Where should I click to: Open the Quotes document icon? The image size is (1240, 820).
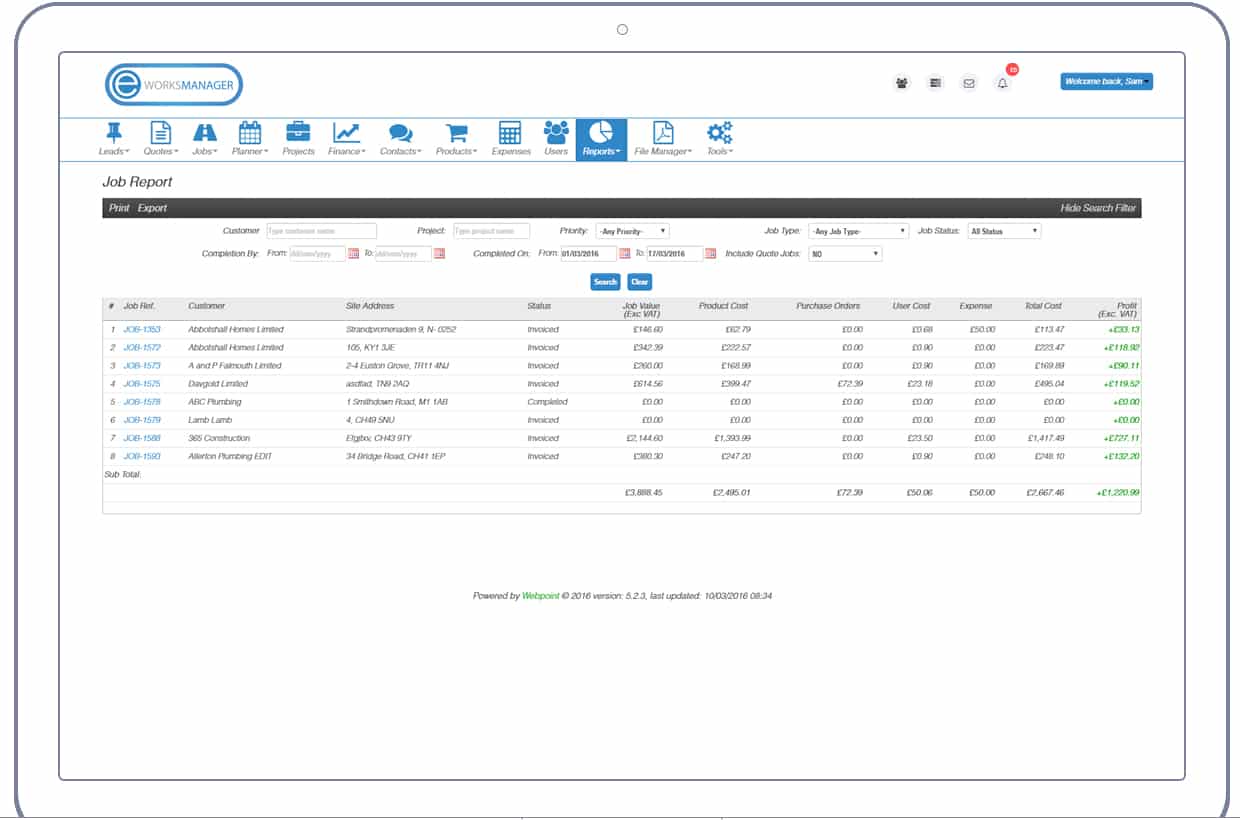tap(160, 132)
